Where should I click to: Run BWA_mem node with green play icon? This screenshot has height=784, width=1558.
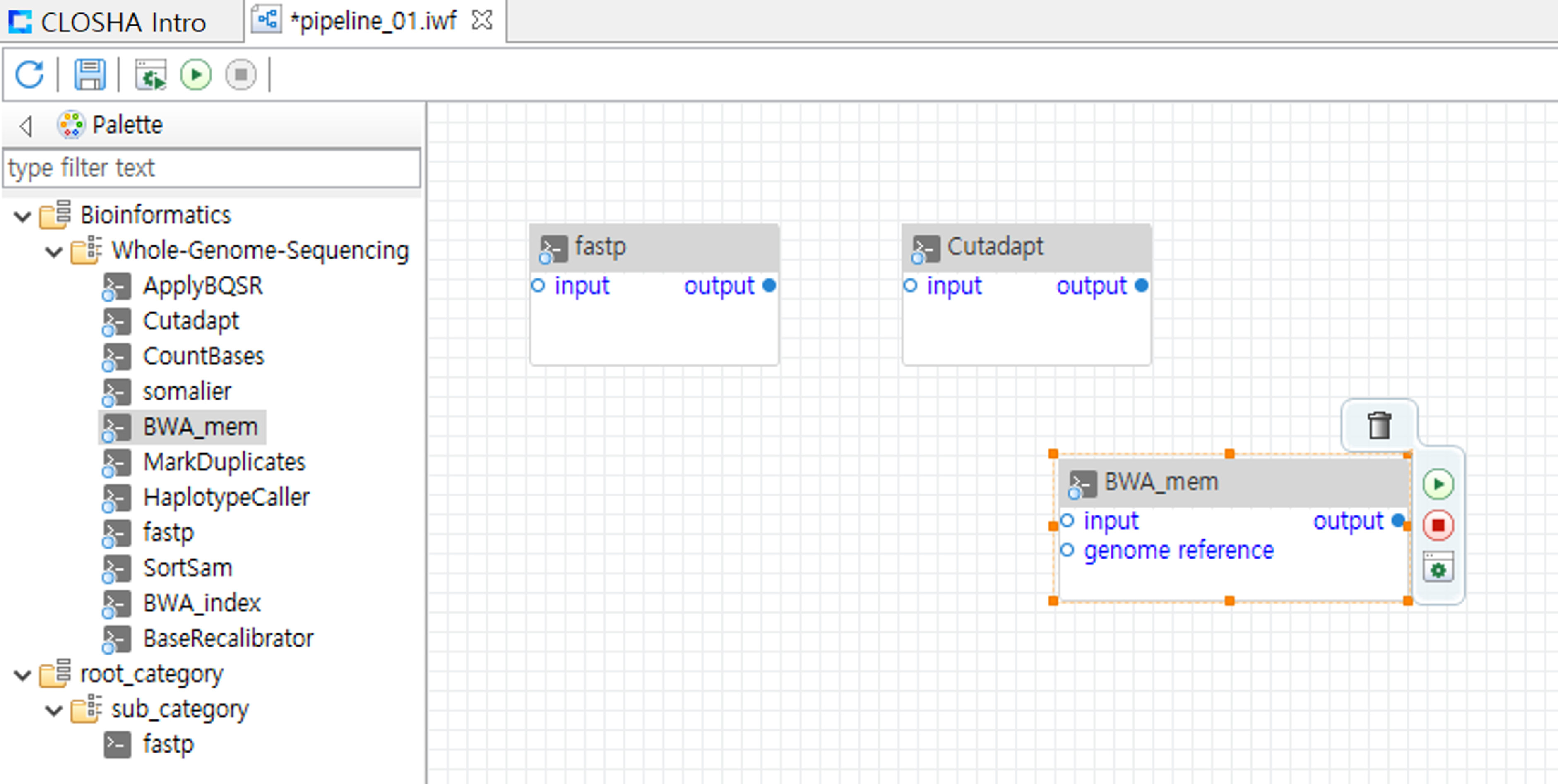tap(1438, 484)
